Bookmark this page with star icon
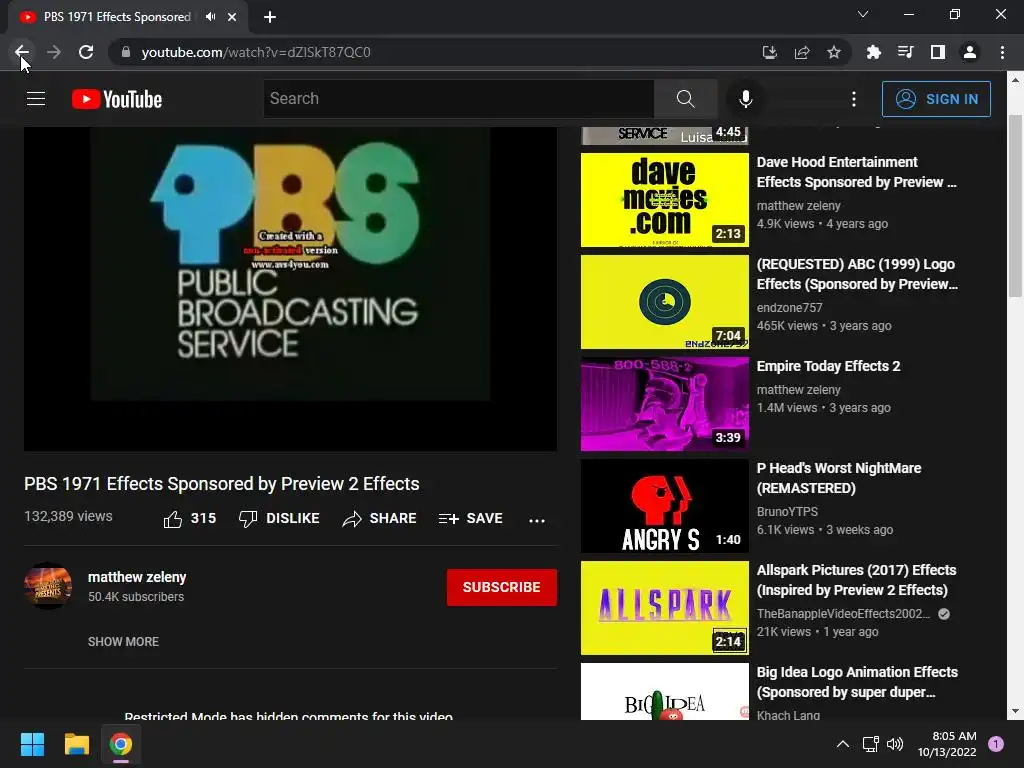 834,52
